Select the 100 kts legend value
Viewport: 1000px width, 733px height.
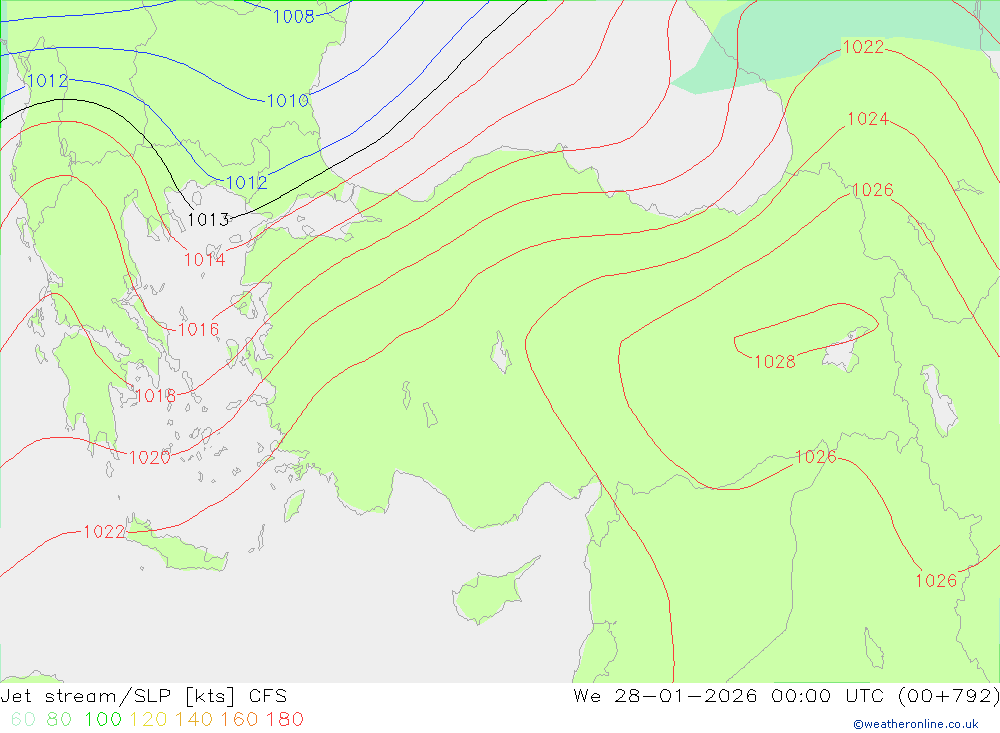[103, 719]
